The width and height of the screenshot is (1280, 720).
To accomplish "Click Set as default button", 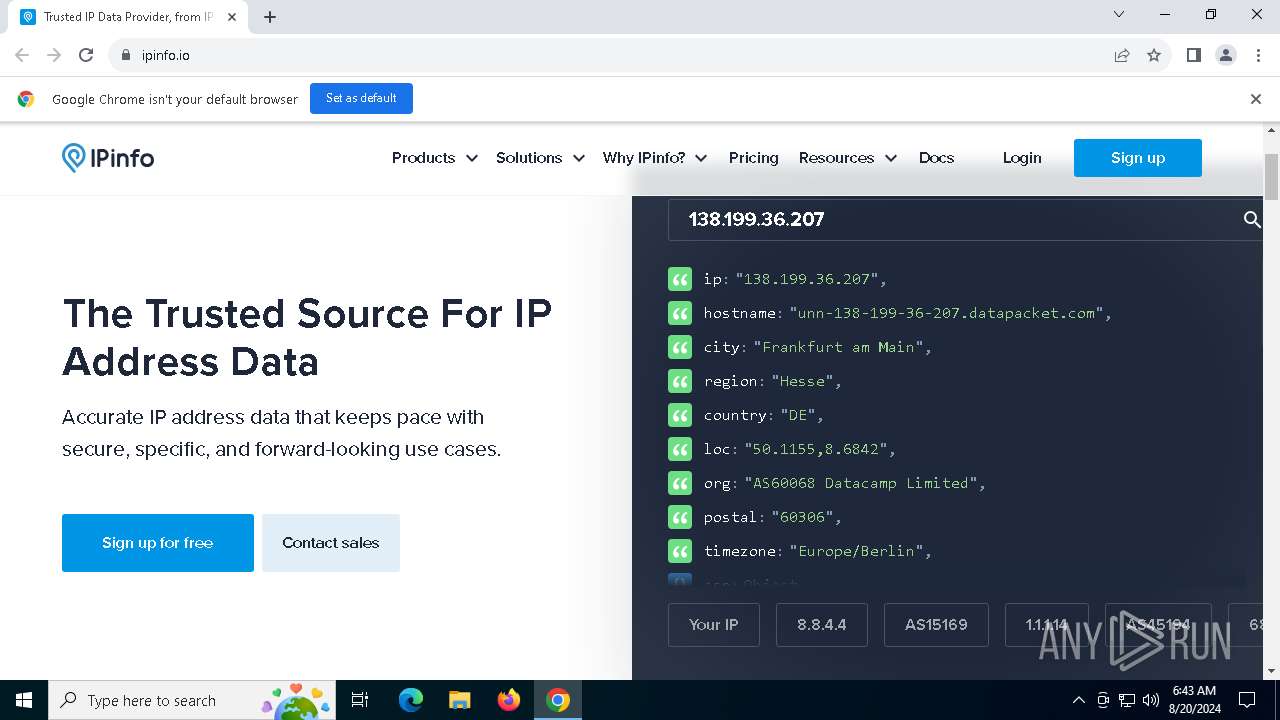I will click(361, 98).
